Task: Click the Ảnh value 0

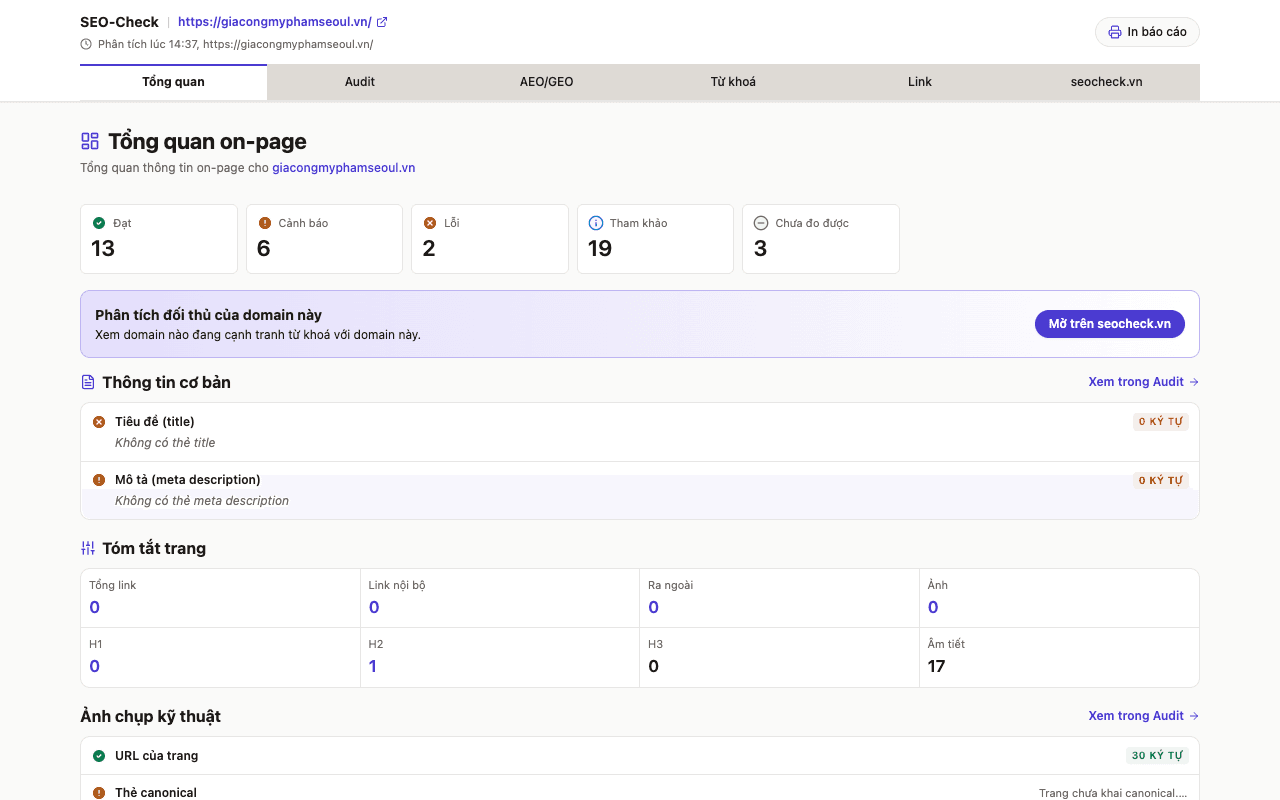Action: click(933, 607)
